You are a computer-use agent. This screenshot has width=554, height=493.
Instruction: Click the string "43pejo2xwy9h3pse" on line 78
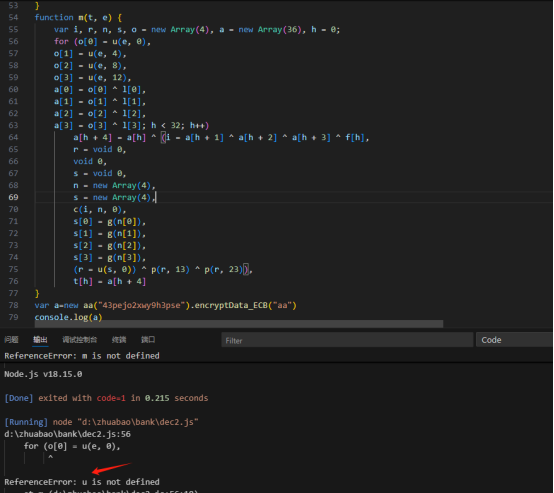point(141,305)
